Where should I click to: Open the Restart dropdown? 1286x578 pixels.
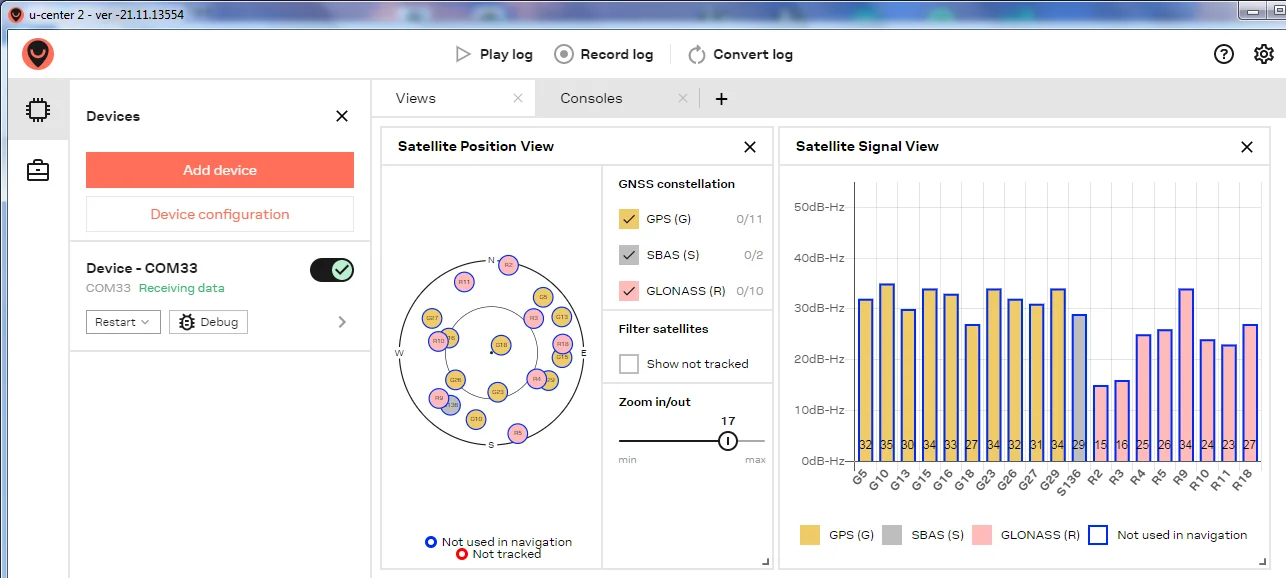123,322
